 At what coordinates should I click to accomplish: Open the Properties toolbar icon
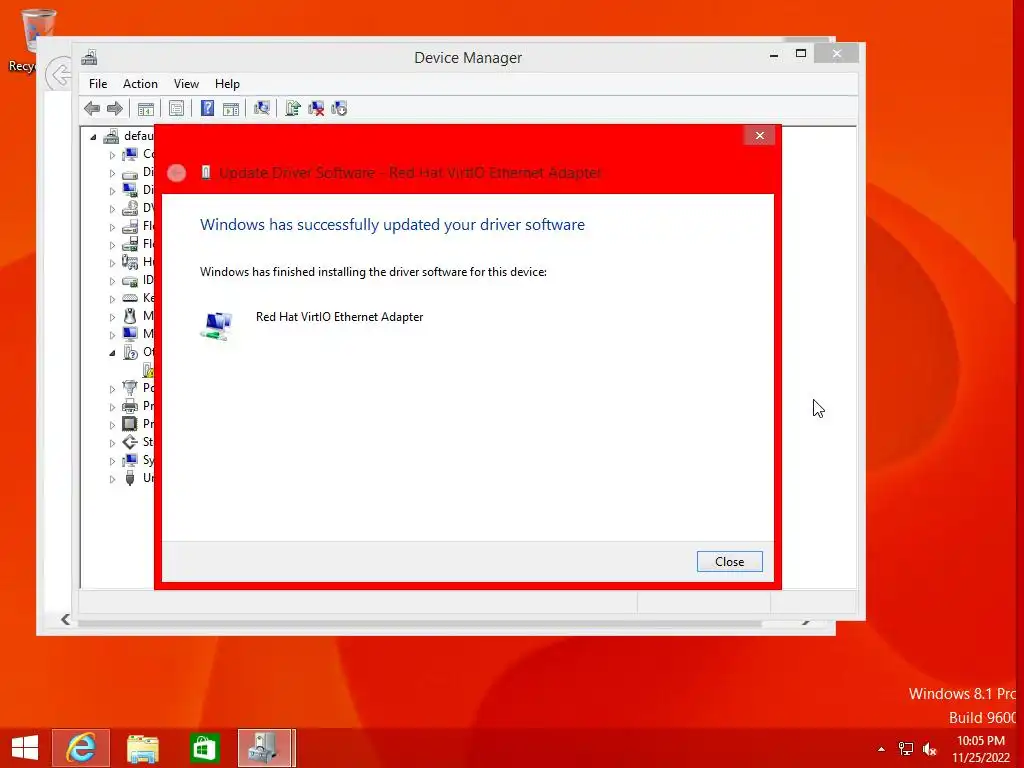176,108
